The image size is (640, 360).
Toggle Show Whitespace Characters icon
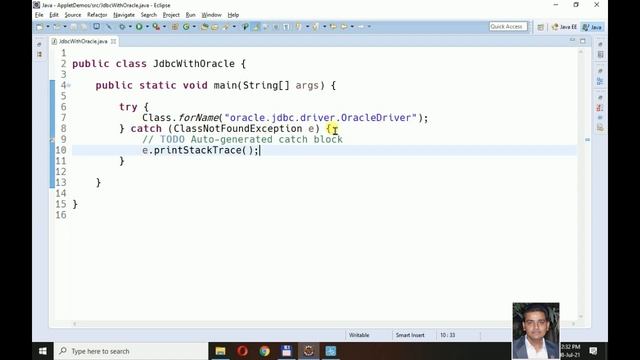[x=286, y=27]
